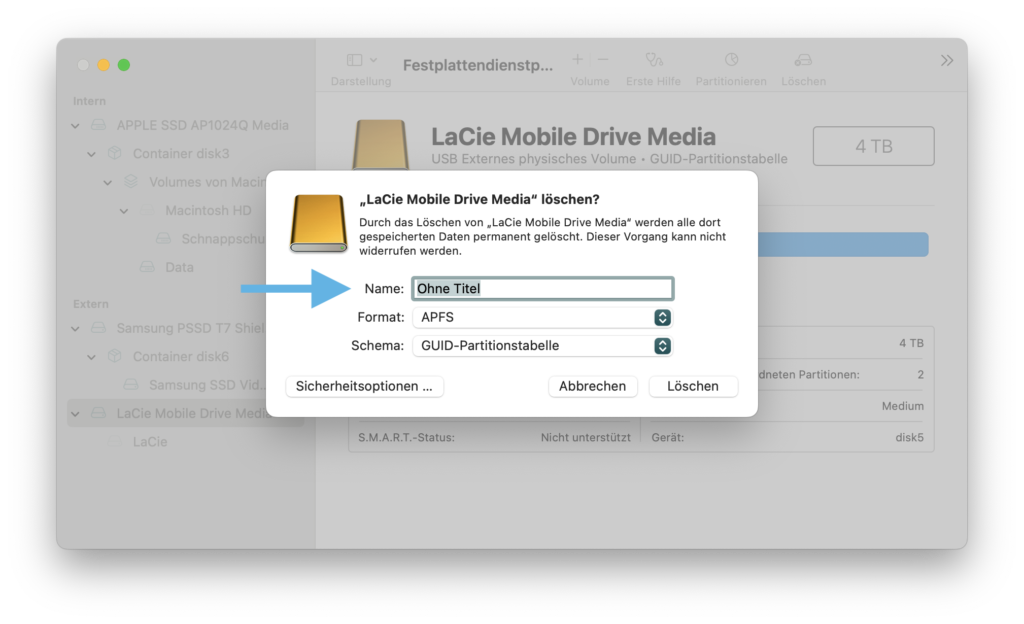The width and height of the screenshot is (1024, 624).
Task: Click the Löschen toolbar icon
Action: (x=803, y=60)
